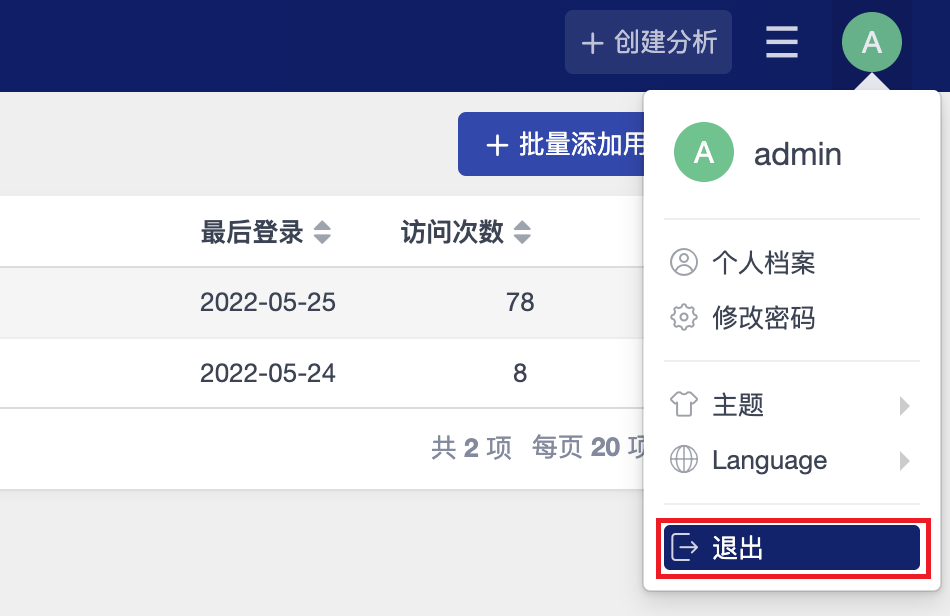Click the hamburger menu icon in header
The image size is (950, 616).
(x=782, y=42)
